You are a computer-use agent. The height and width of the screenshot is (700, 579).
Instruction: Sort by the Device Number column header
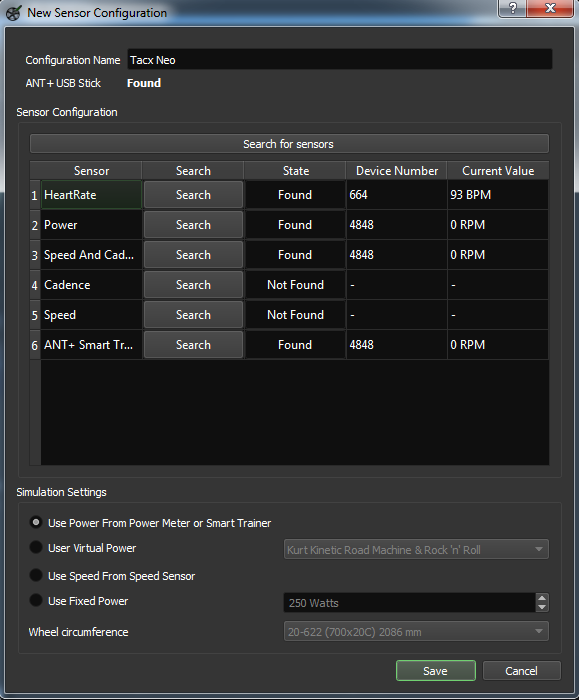pyautogui.click(x=396, y=171)
